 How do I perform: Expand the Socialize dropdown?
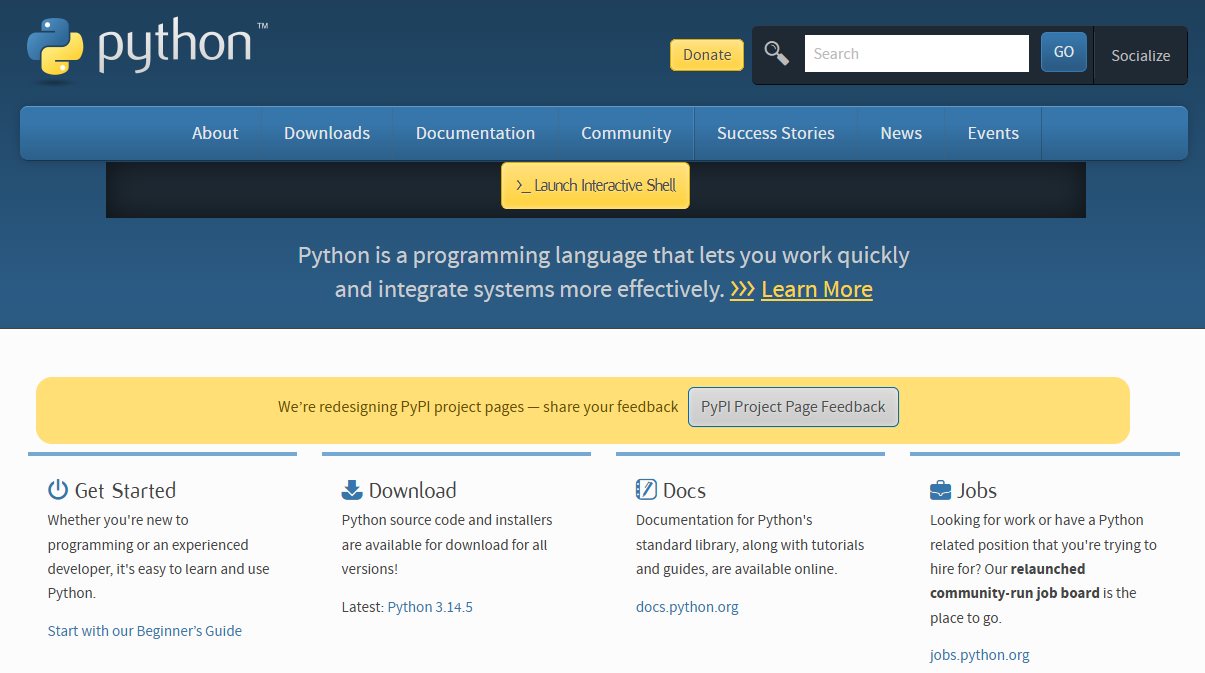[1141, 55]
